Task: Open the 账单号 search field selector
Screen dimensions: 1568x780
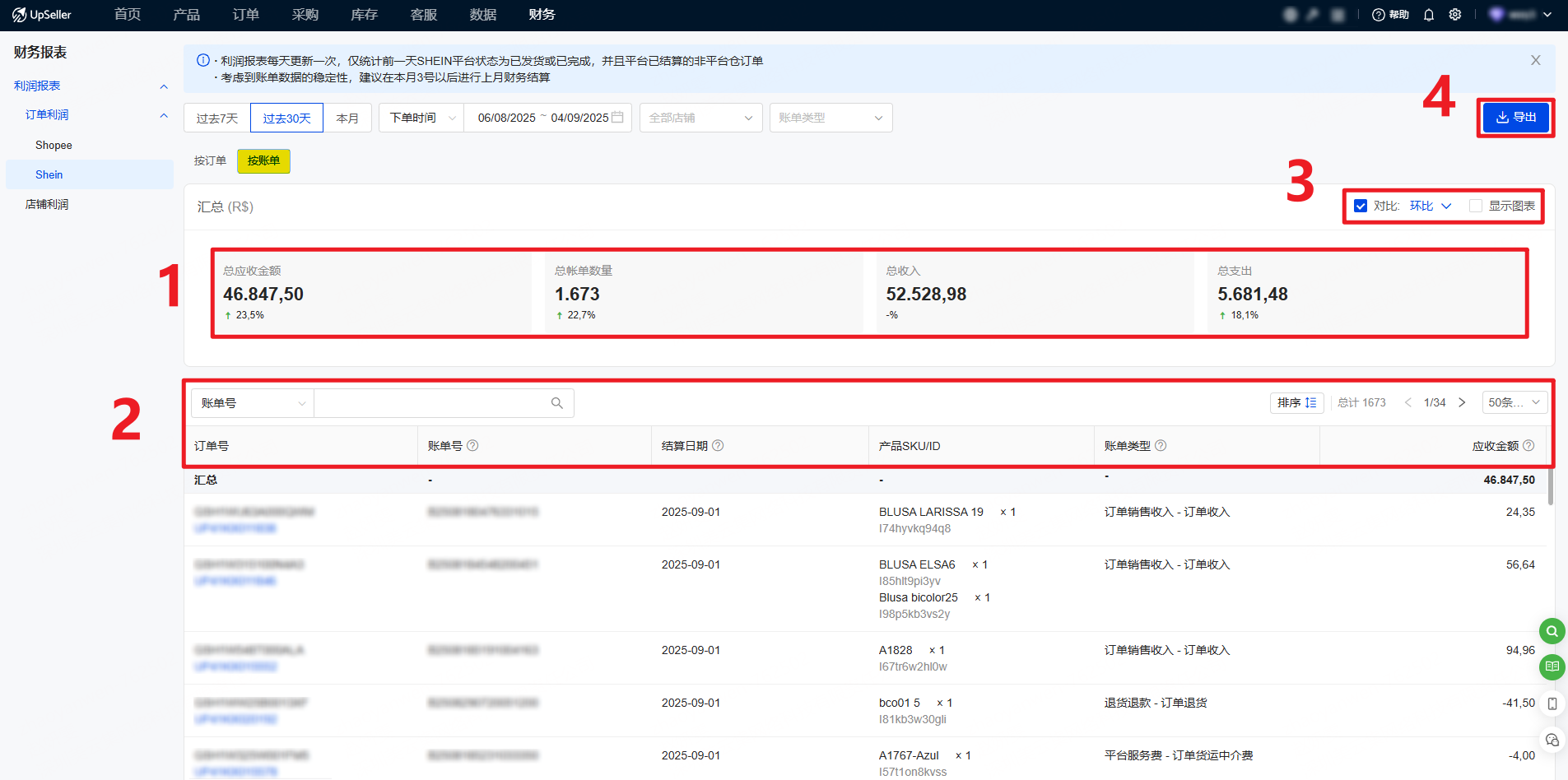Action: 253,403
